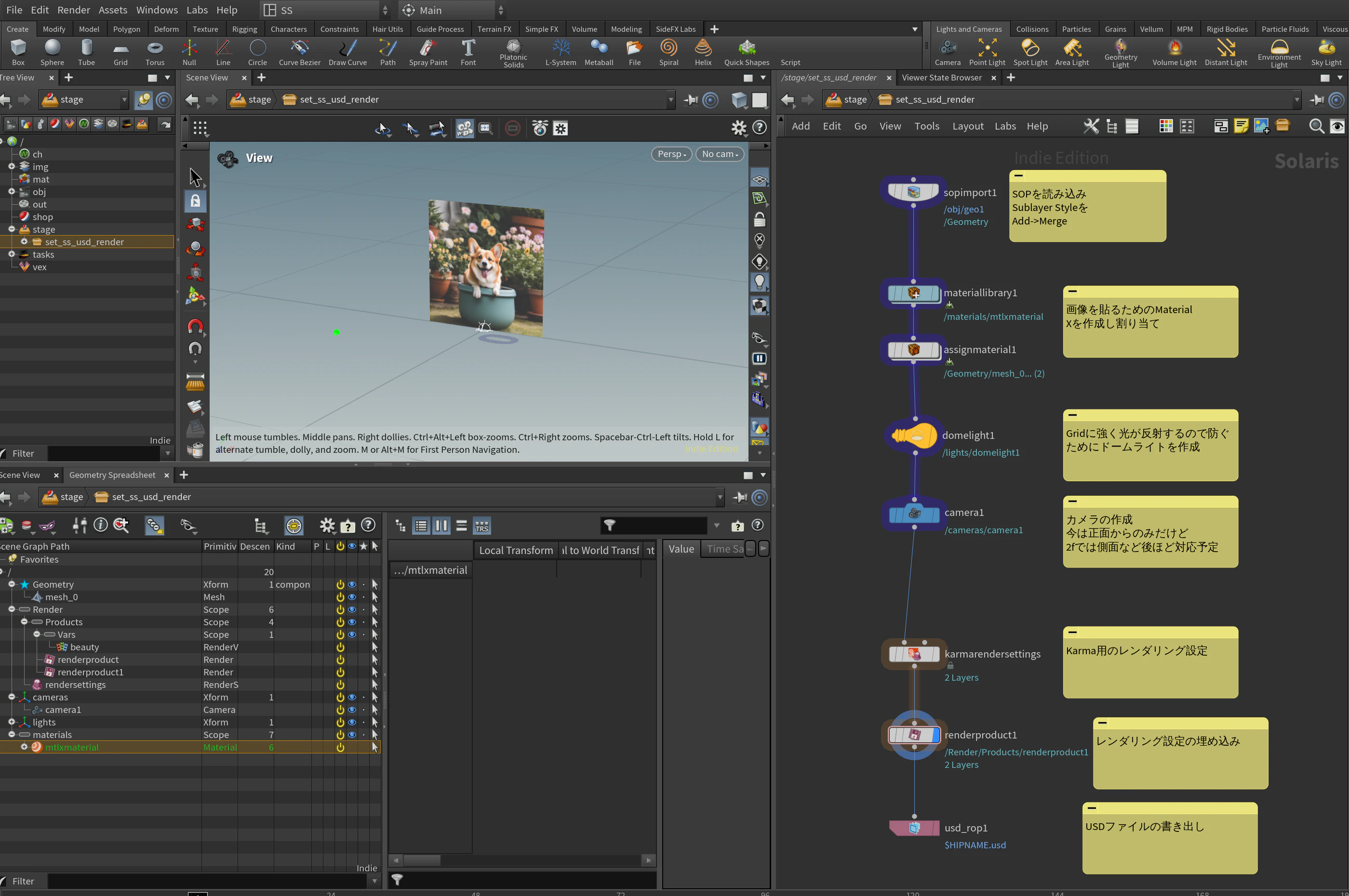Screen dimensions: 1349x896
Task: Toggle visibility eye for Geometry prim
Action: [352, 585]
